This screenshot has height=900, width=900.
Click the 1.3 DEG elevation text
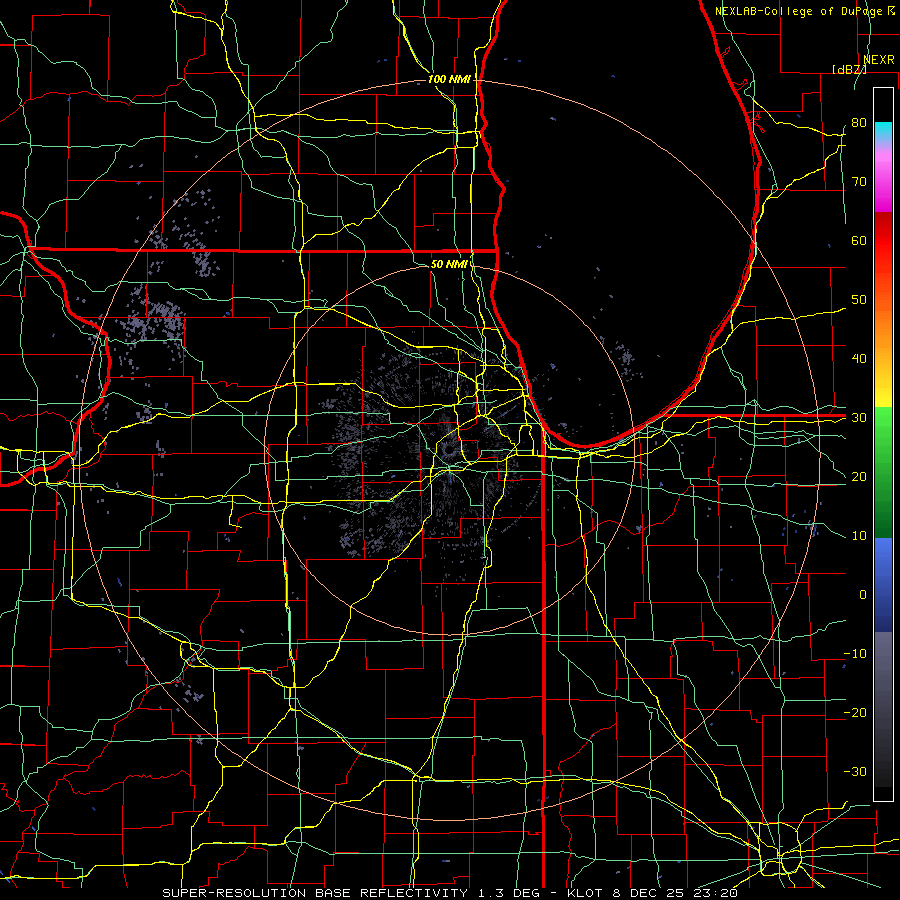point(509,893)
